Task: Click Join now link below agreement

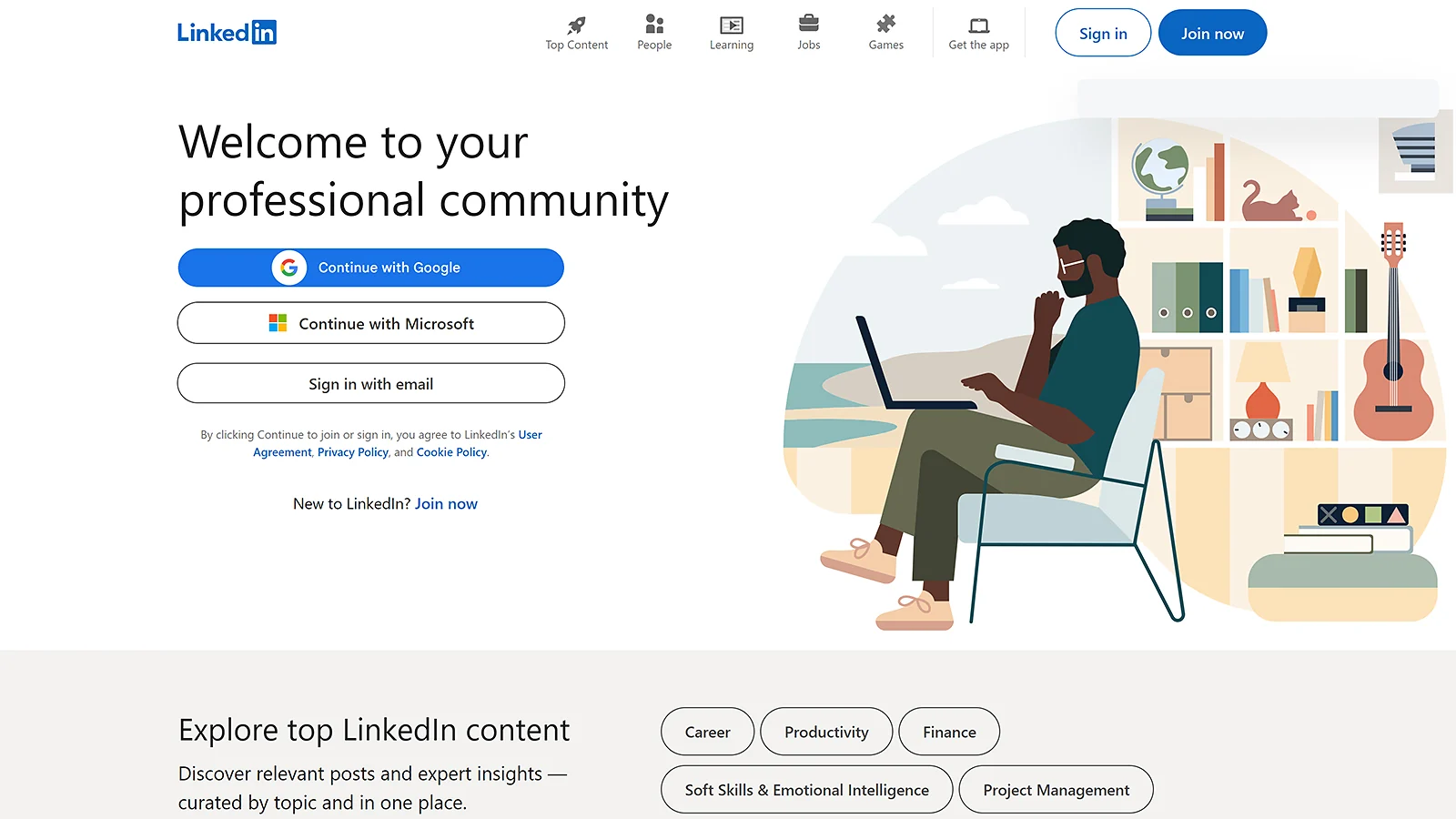Action: point(446,504)
